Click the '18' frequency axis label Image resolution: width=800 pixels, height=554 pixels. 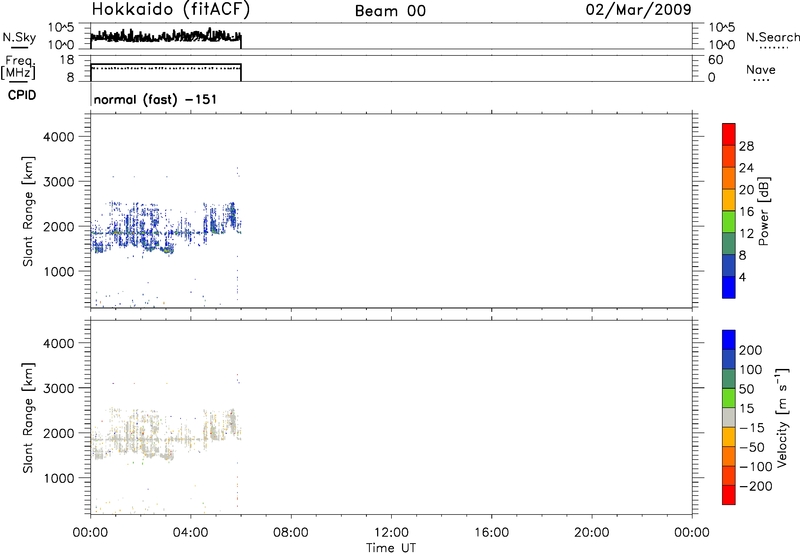point(67,60)
